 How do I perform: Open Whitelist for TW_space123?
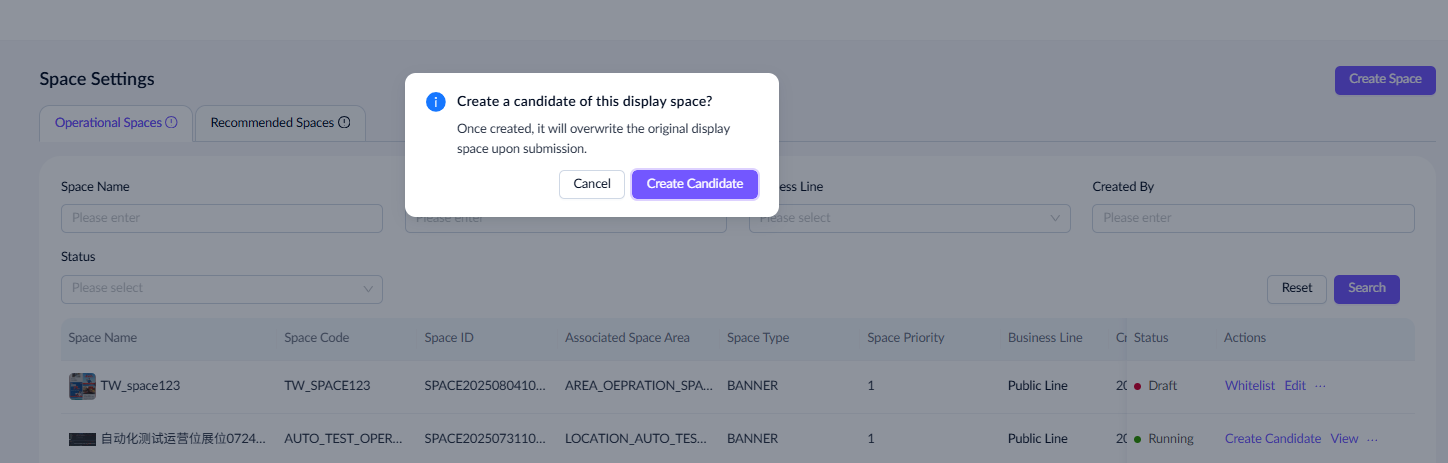(x=1249, y=386)
